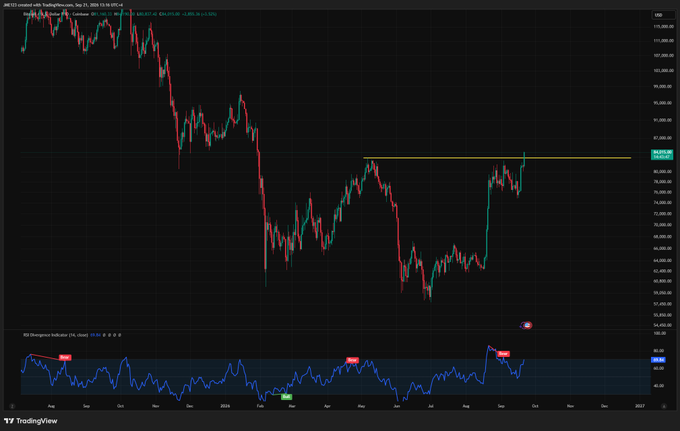The width and height of the screenshot is (680, 431).
Task: Click the Feb label on time axis
Action: (260, 406)
